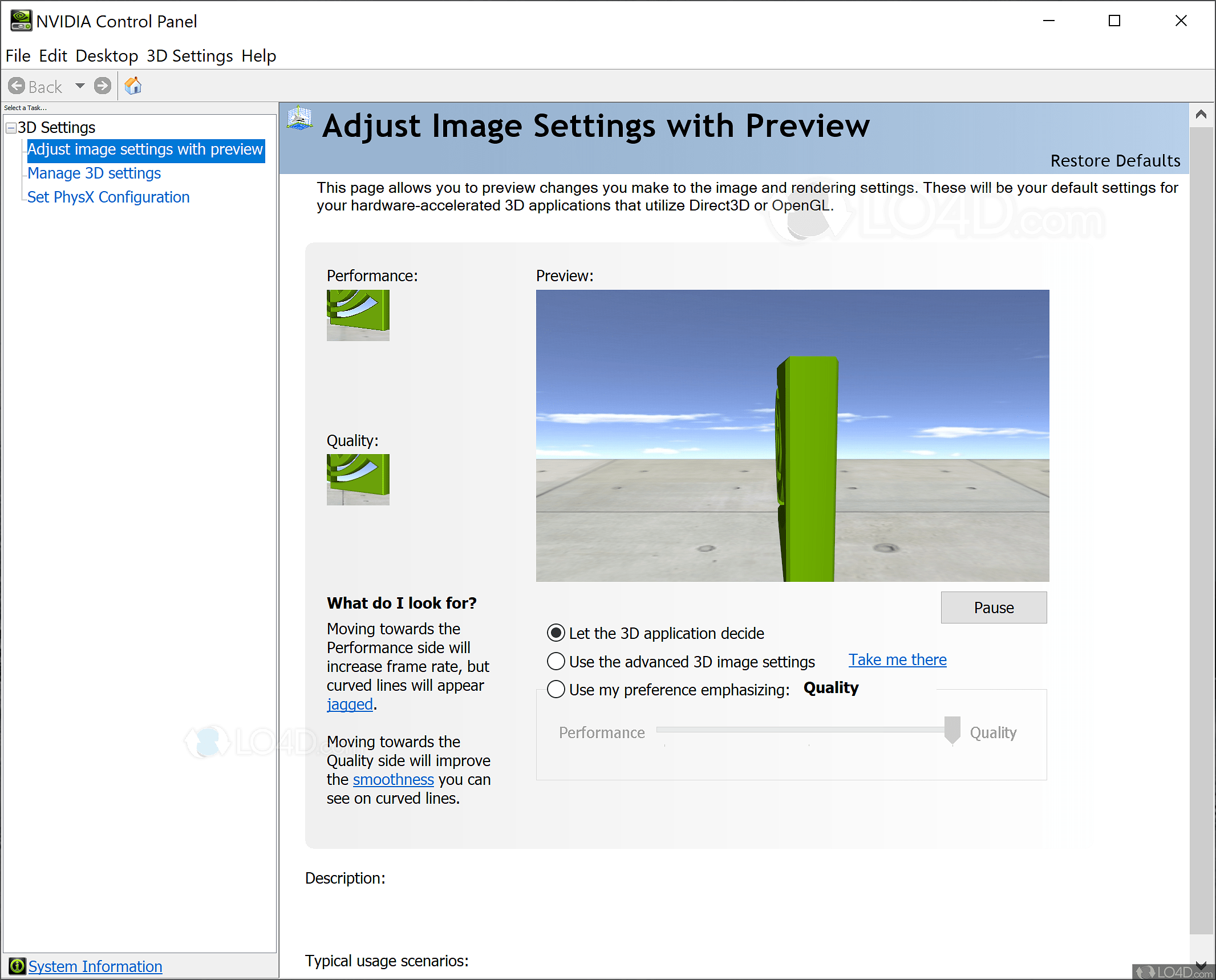The height and width of the screenshot is (980, 1216).
Task: Click the System Information icon
Action: pos(17,966)
